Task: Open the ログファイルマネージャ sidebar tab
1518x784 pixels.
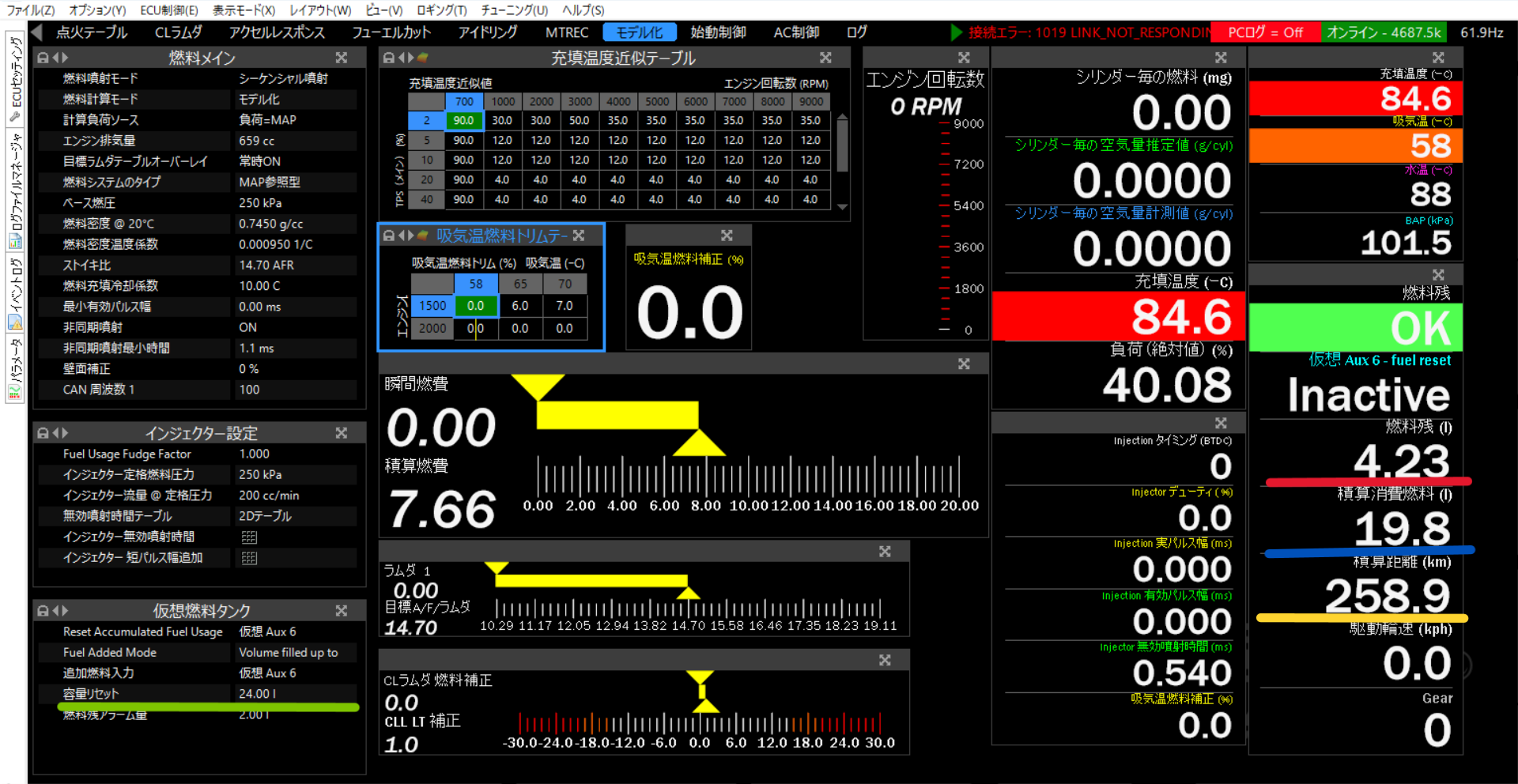Action: pos(15,190)
